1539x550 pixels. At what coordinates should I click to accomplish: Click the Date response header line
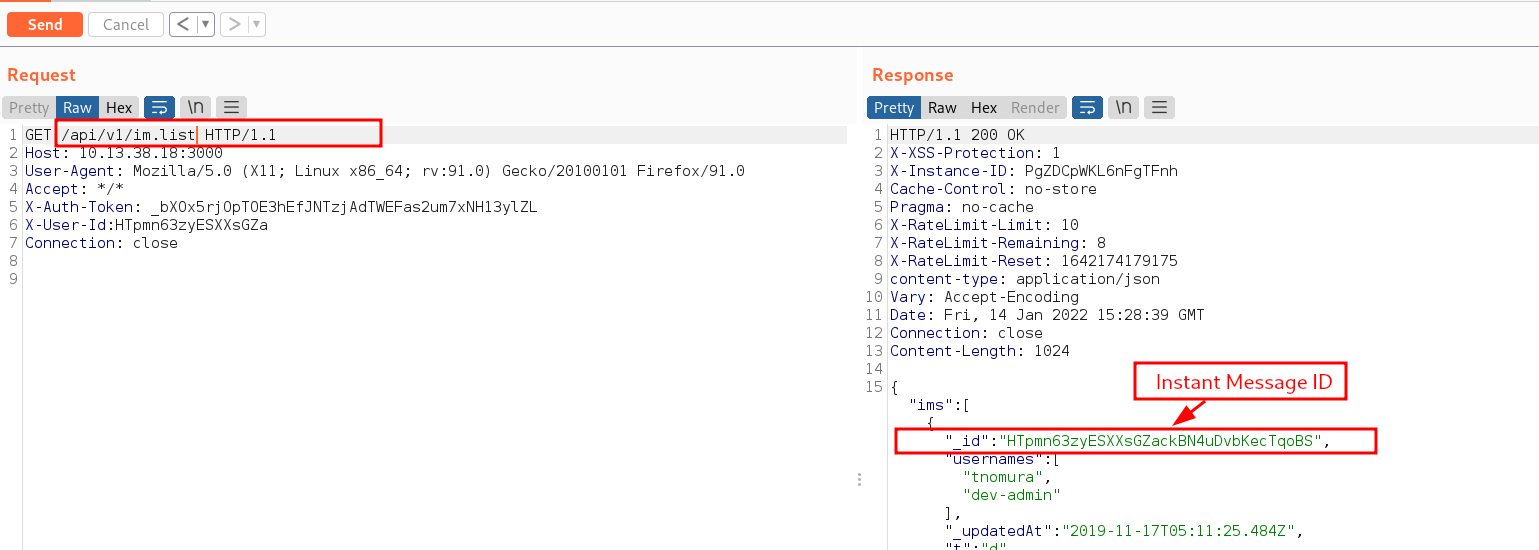1047,315
